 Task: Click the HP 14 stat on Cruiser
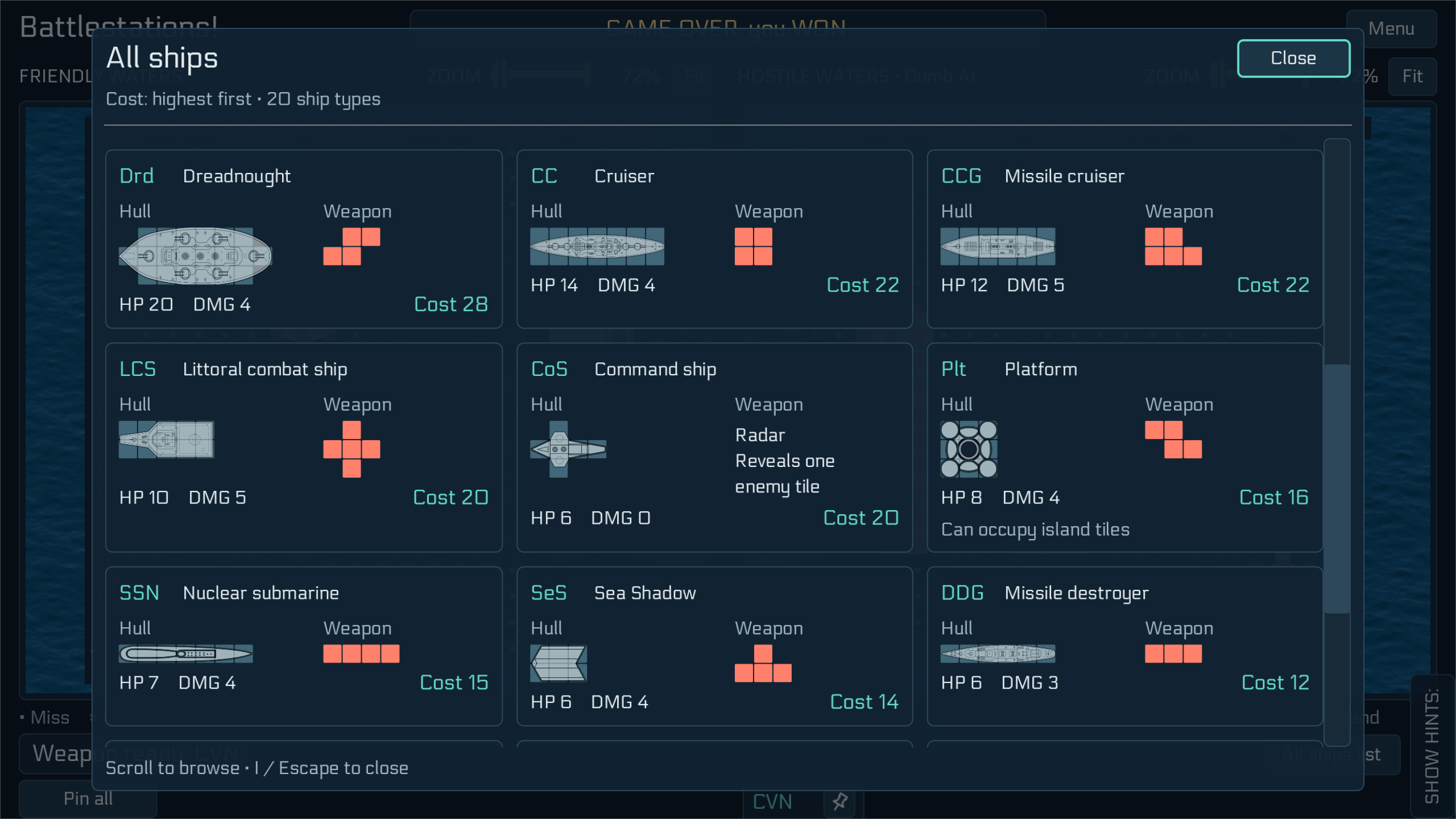coord(554,285)
